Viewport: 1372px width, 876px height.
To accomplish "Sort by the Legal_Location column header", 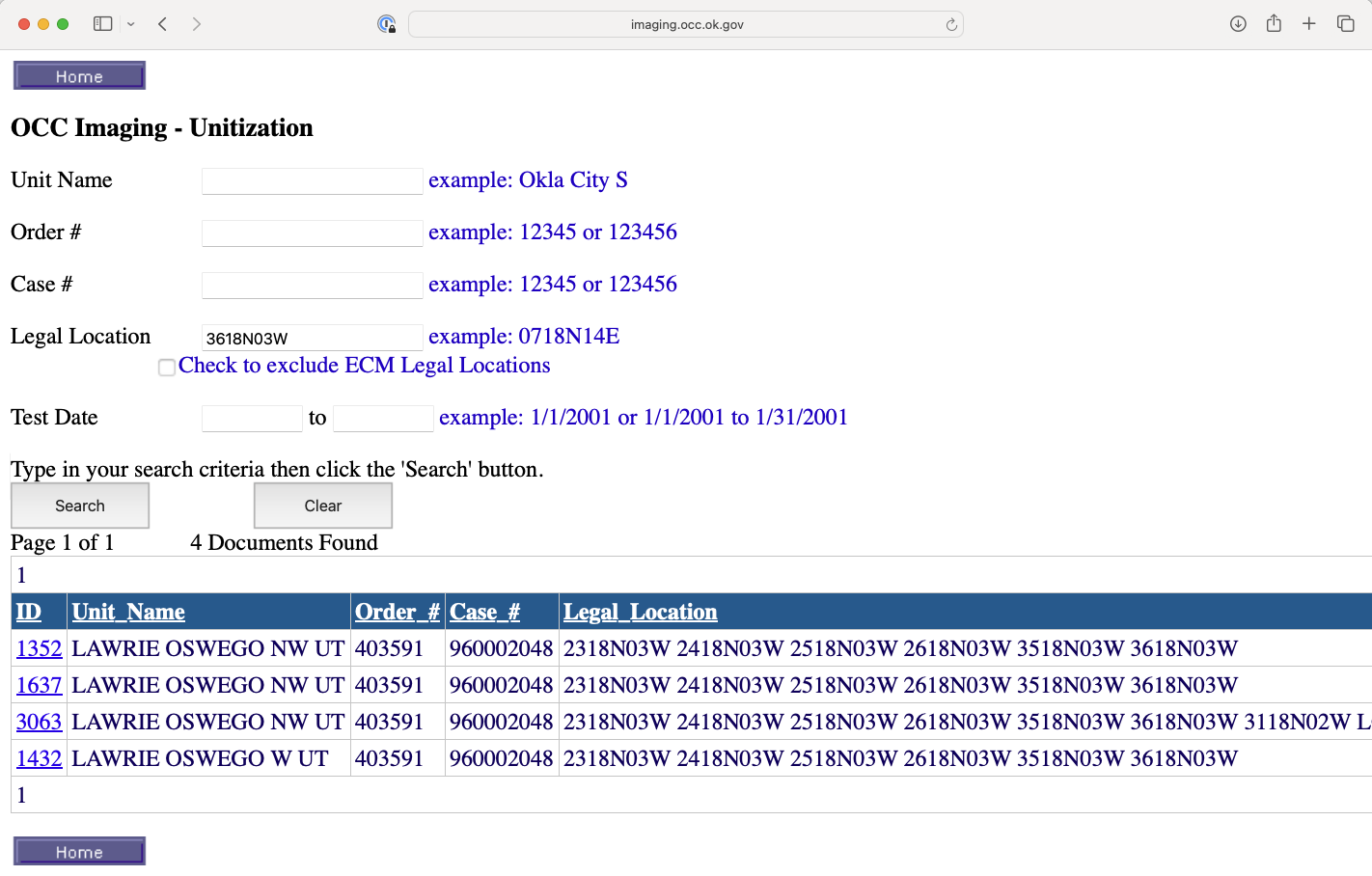I will 641,612.
